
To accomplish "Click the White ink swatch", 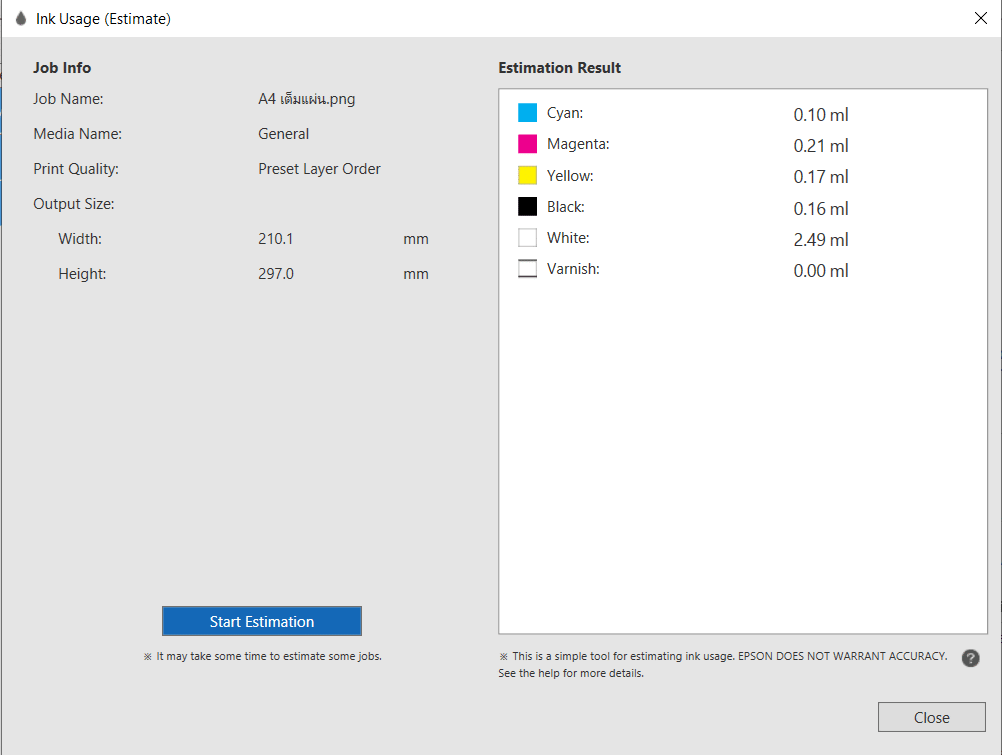I will tap(528, 238).
